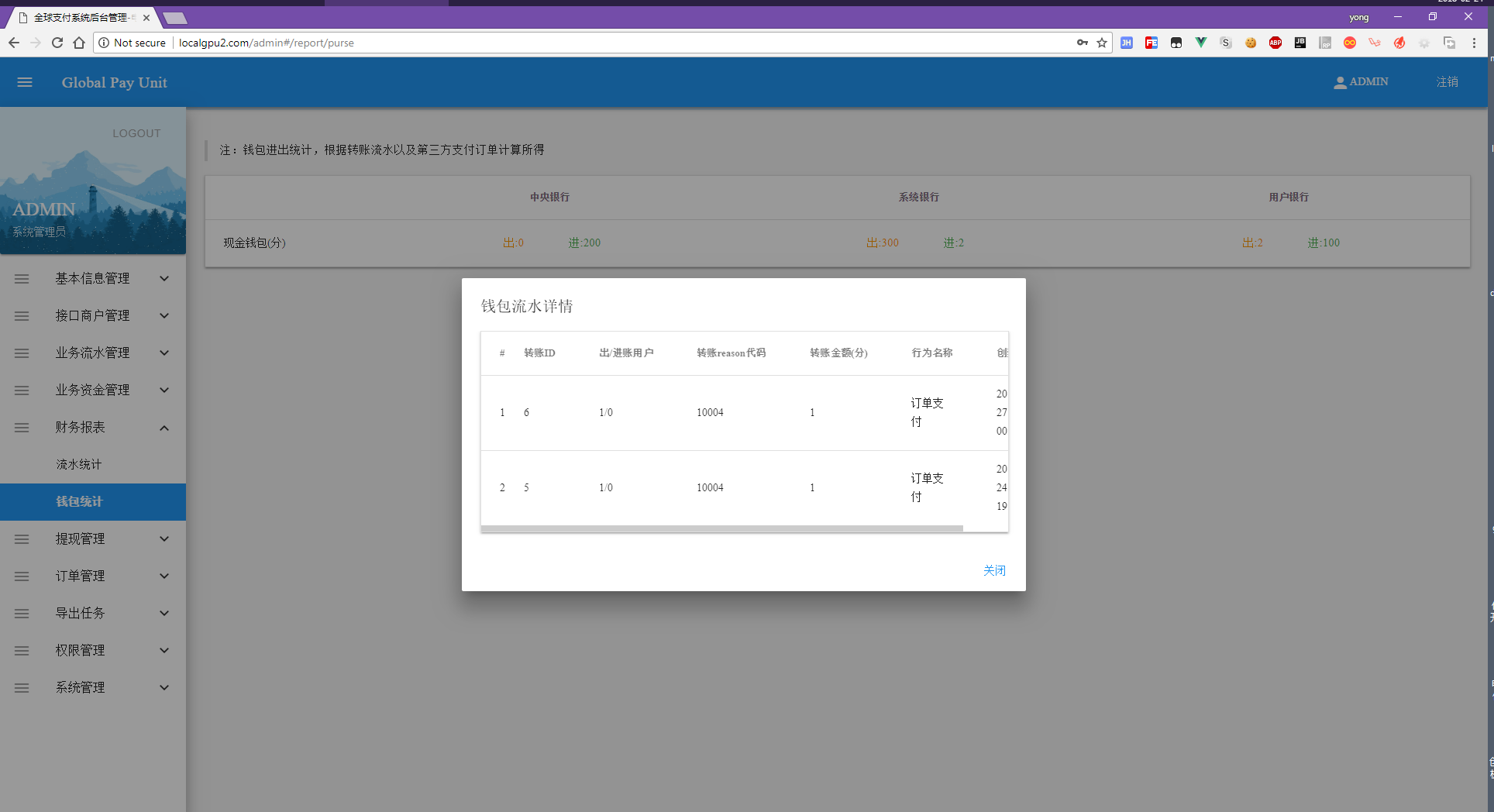
Task: Open the Laravel extension icon
Action: [1375, 43]
